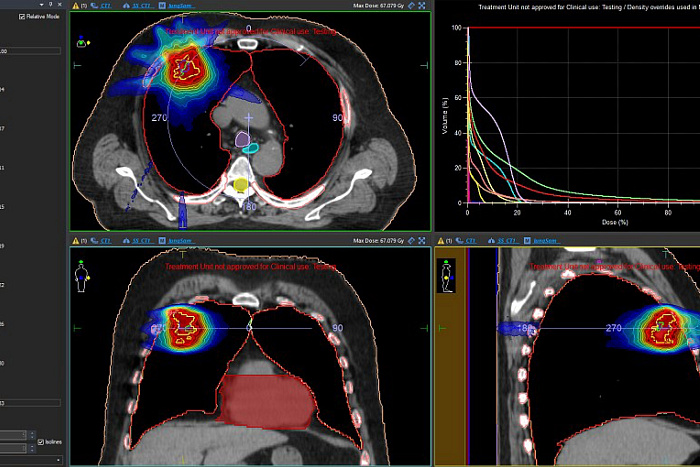Click the red heart structure in coronal view
Viewport: 700px width, 467px height.
[267, 402]
